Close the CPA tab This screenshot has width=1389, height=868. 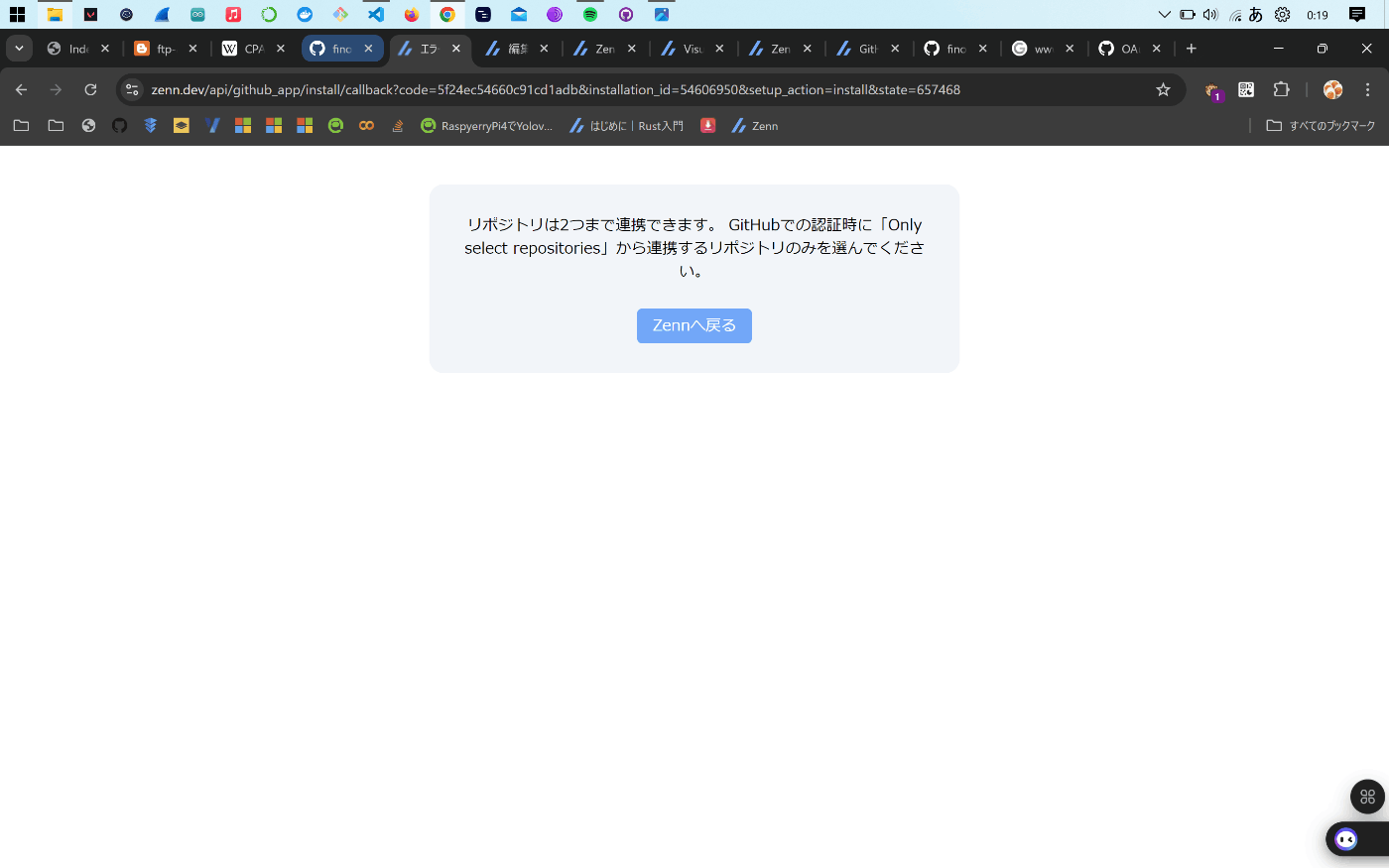(281, 49)
